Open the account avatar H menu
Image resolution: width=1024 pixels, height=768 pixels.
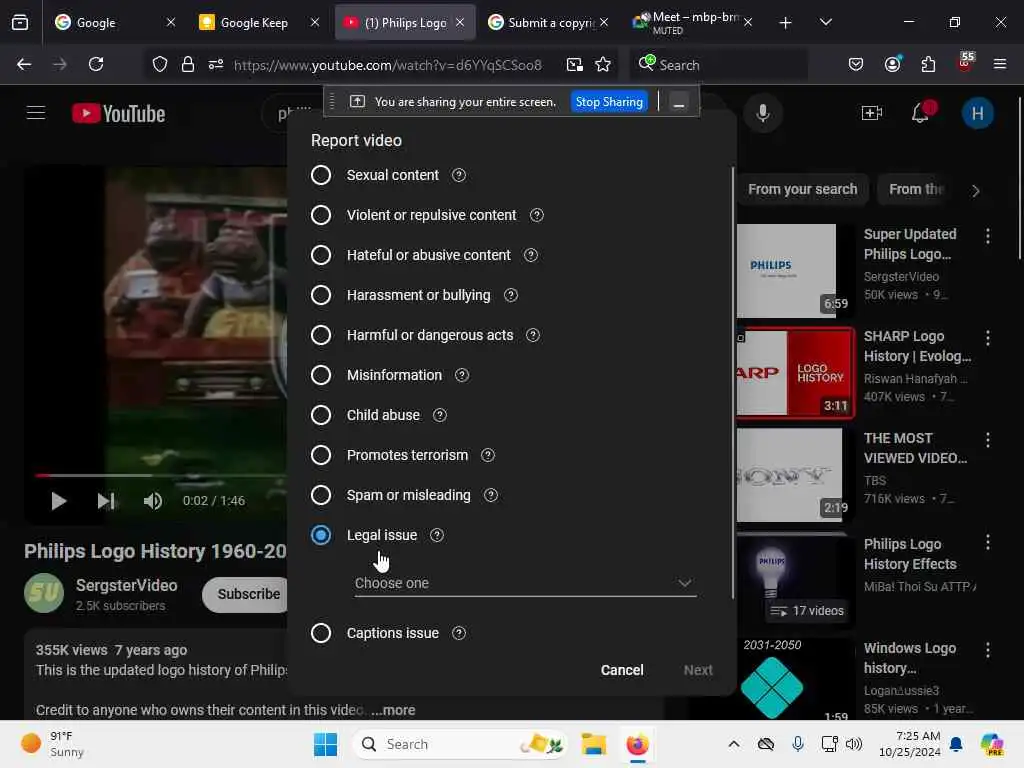tap(977, 113)
